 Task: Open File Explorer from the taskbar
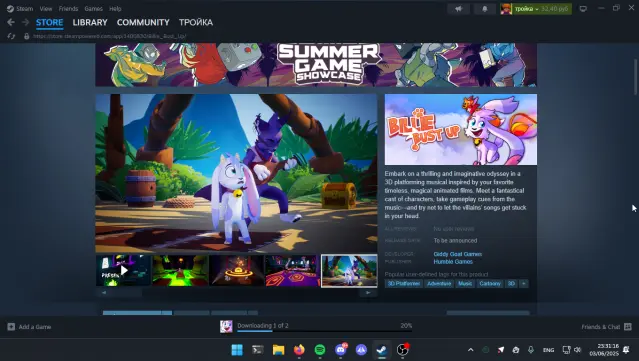click(278, 350)
